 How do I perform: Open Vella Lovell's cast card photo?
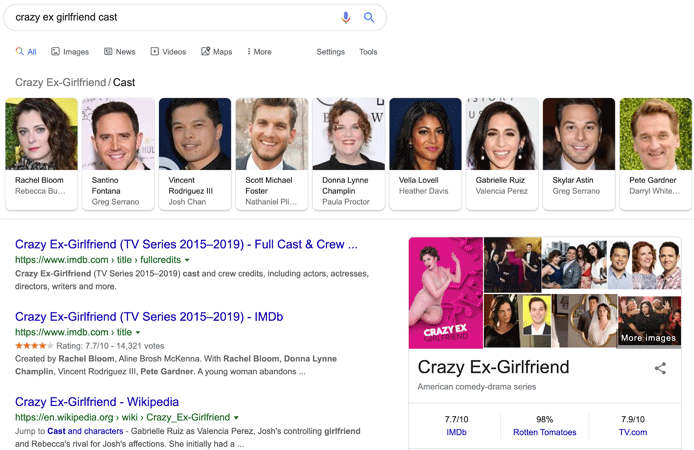click(425, 134)
